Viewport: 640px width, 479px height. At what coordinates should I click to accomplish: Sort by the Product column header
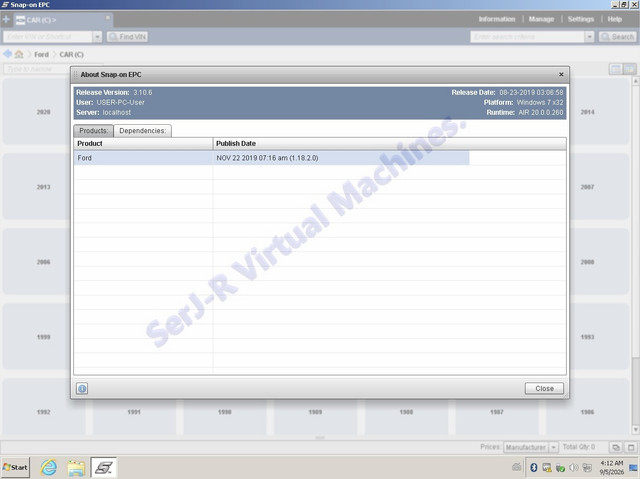click(143, 144)
